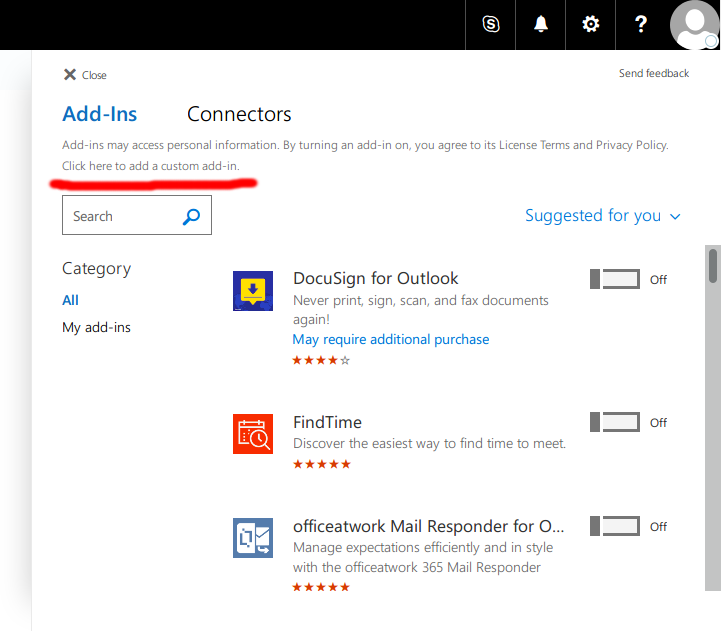Click 'Never print, sign, scan' description
The width and height of the screenshot is (721, 631).
coord(421,310)
